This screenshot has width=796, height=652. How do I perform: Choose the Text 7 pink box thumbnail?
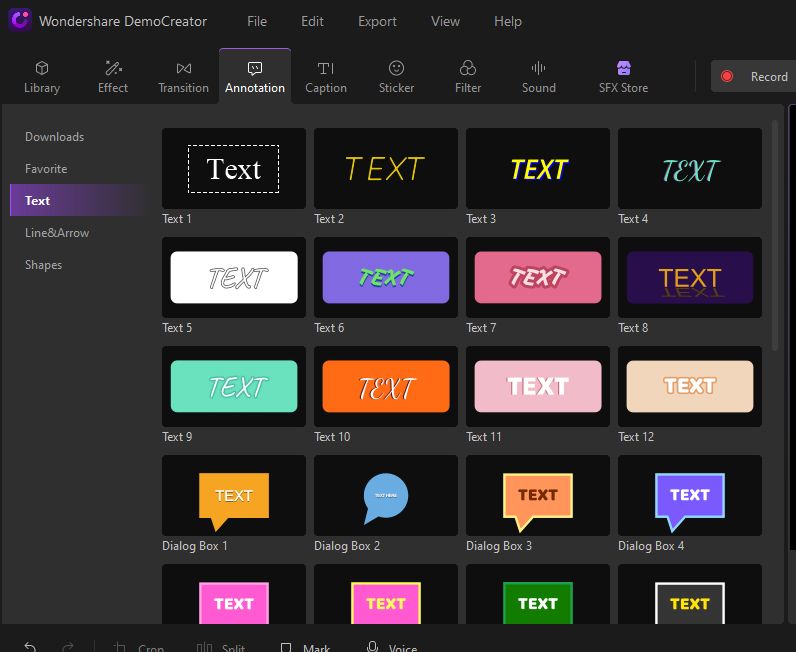coord(538,277)
